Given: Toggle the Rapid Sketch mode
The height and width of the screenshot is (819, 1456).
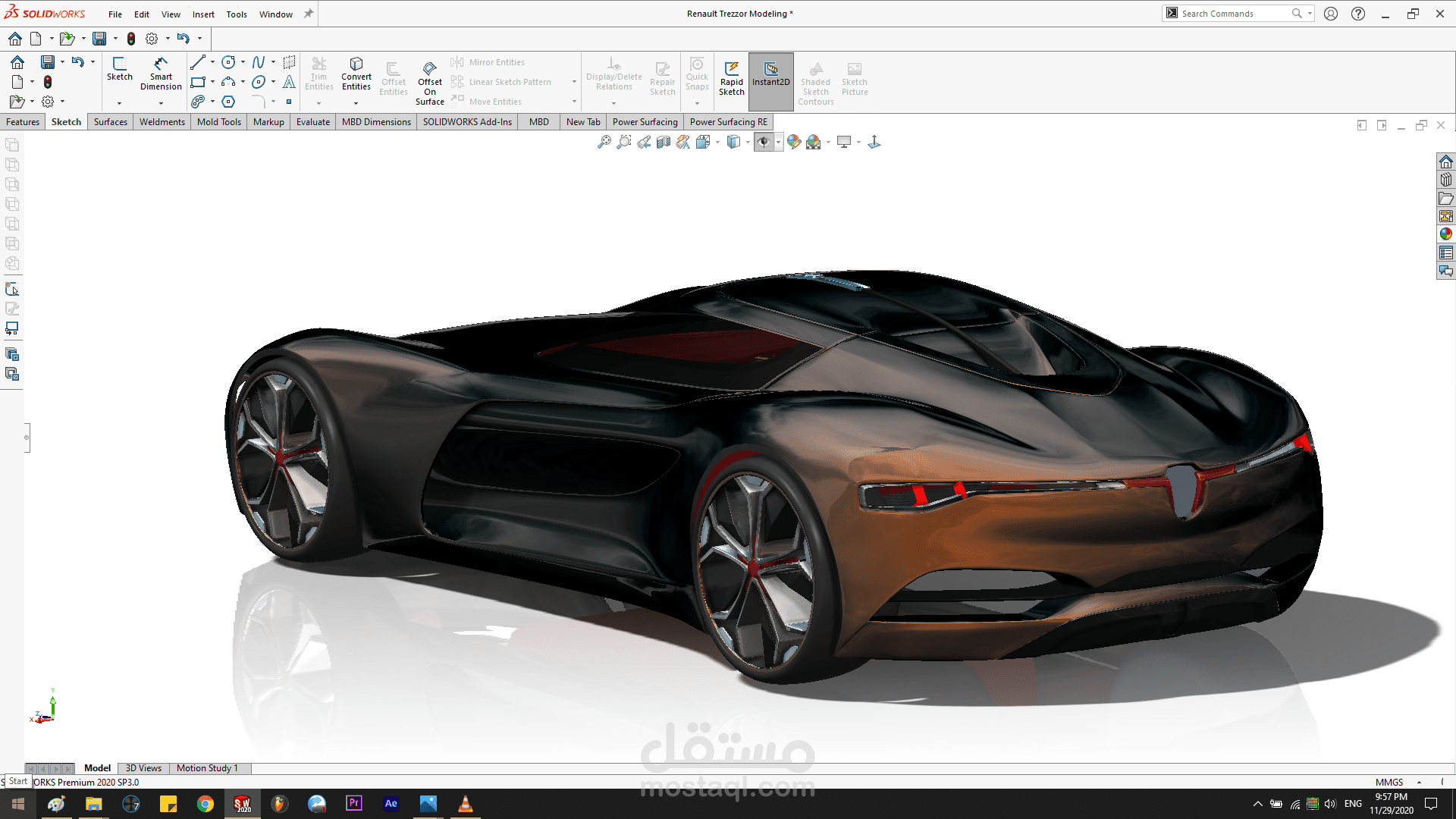Looking at the screenshot, I should click(x=731, y=78).
